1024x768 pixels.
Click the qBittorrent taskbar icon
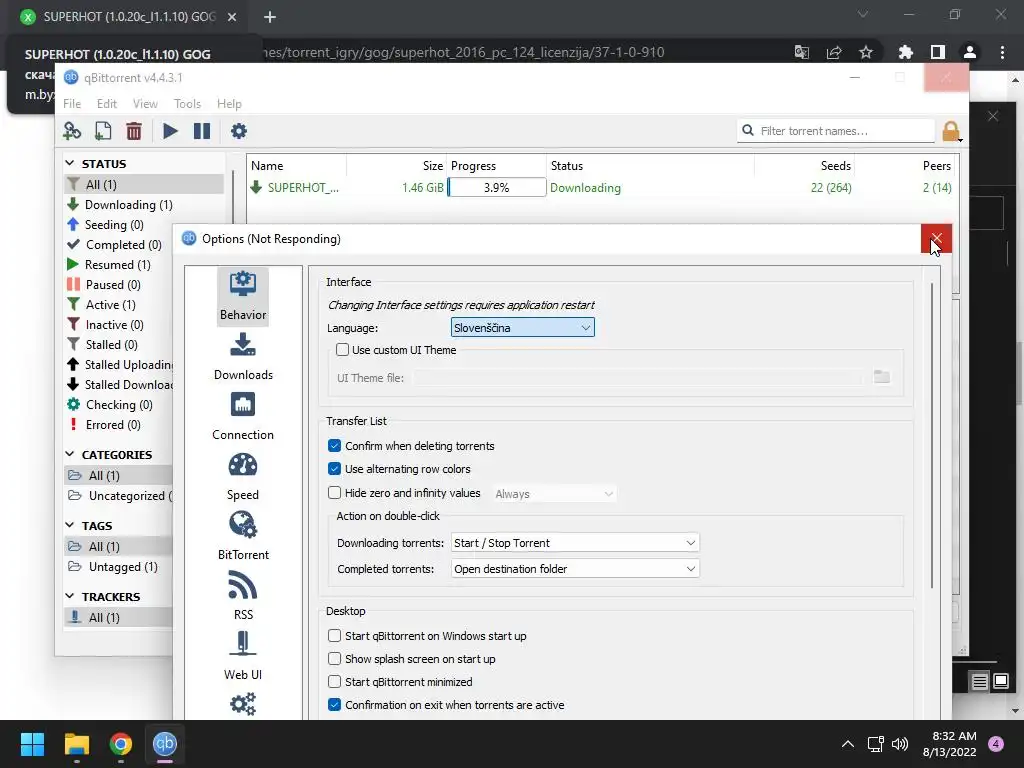pos(165,744)
